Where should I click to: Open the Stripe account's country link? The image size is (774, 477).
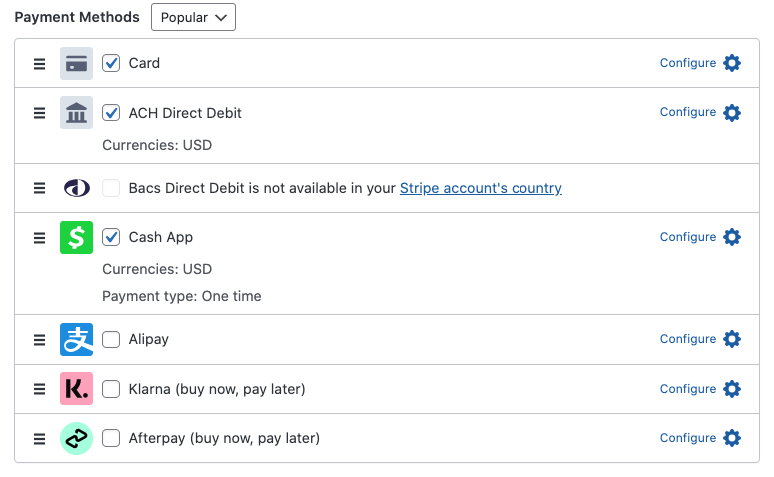point(480,188)
